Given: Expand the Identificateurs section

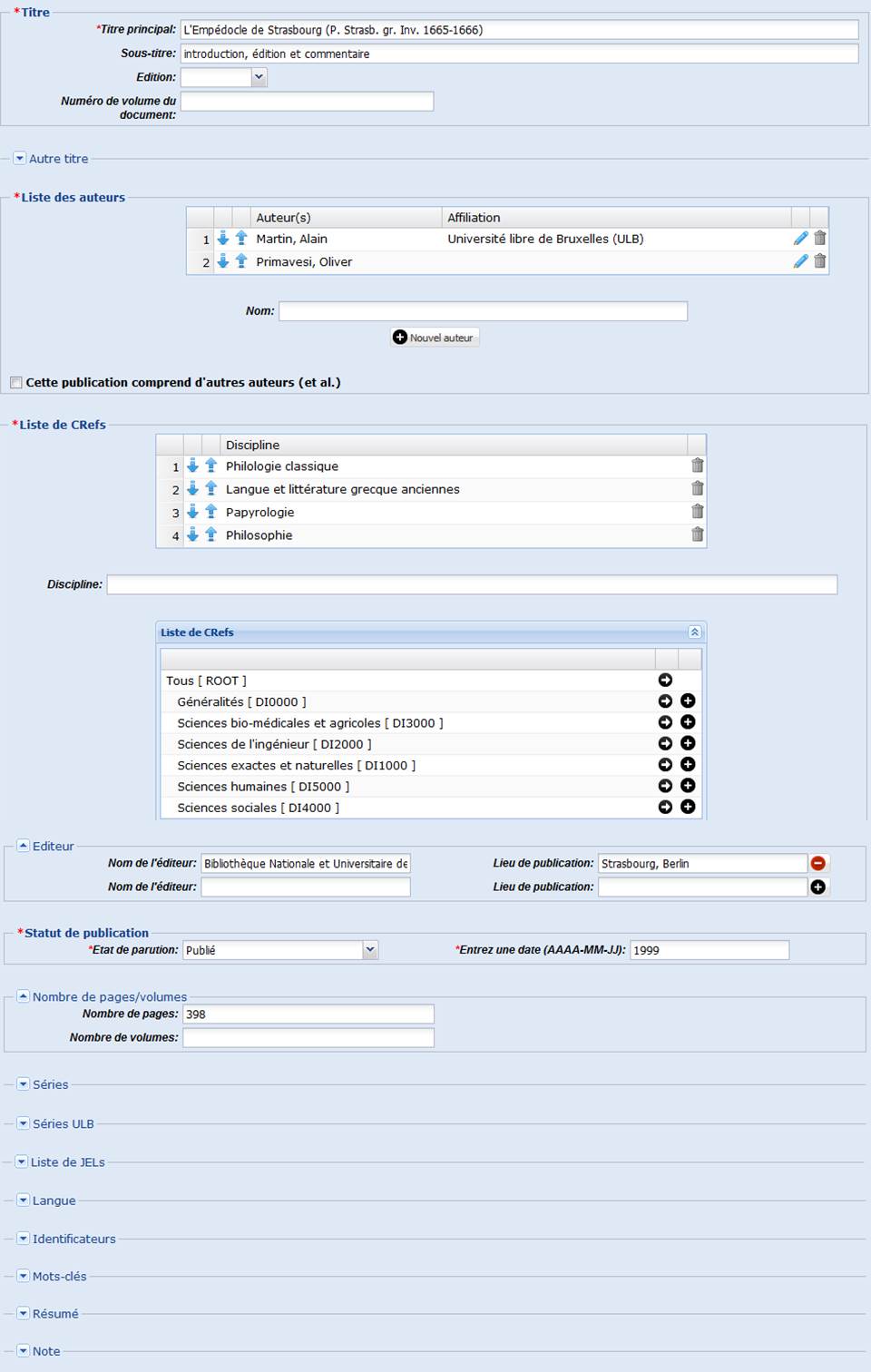Looking at the screenshot, I should [x=24, y=1238].
